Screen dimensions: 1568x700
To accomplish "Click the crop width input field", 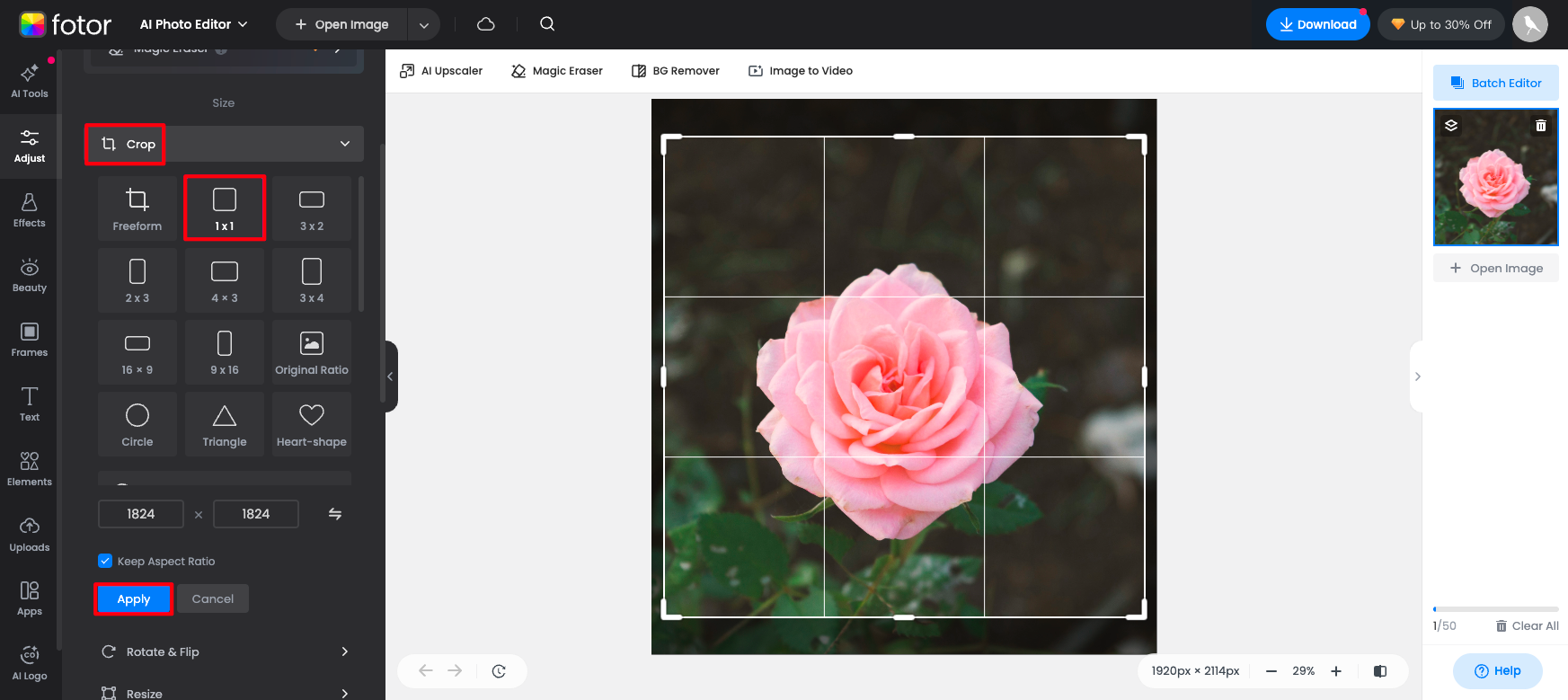I will pos(141,514).
